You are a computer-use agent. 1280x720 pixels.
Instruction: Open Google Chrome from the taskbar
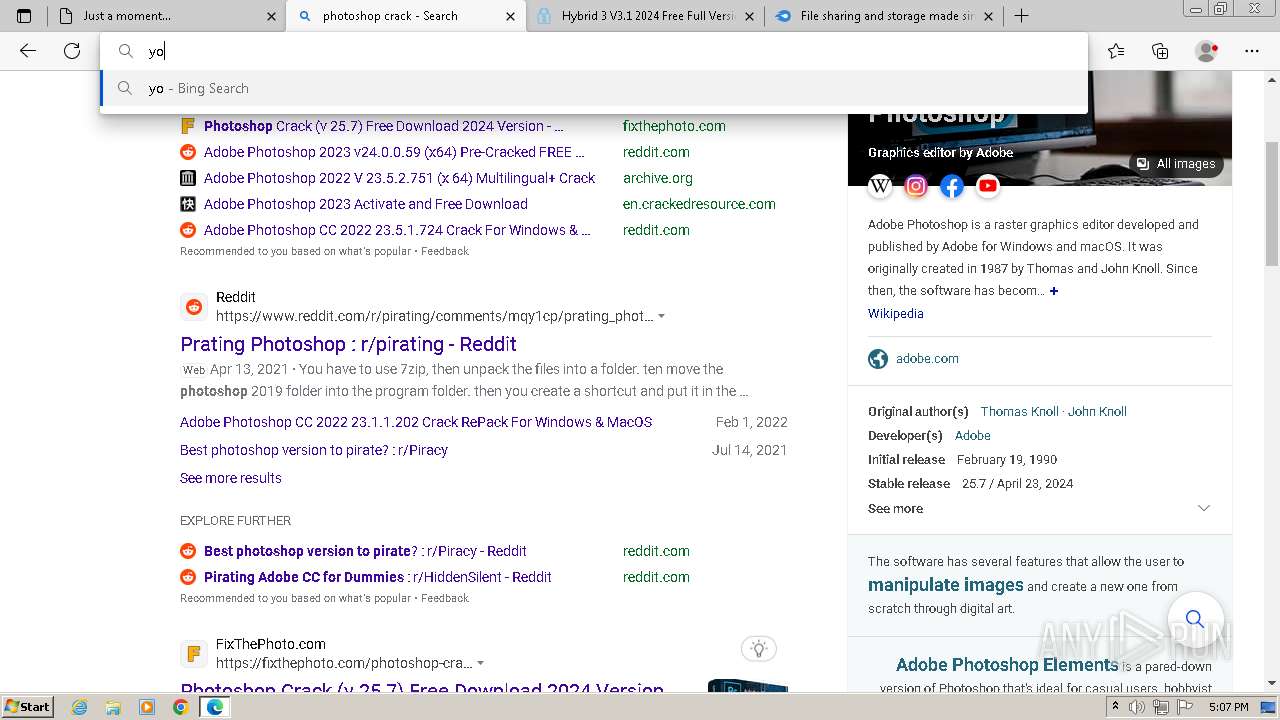click(x=180, y=707)
